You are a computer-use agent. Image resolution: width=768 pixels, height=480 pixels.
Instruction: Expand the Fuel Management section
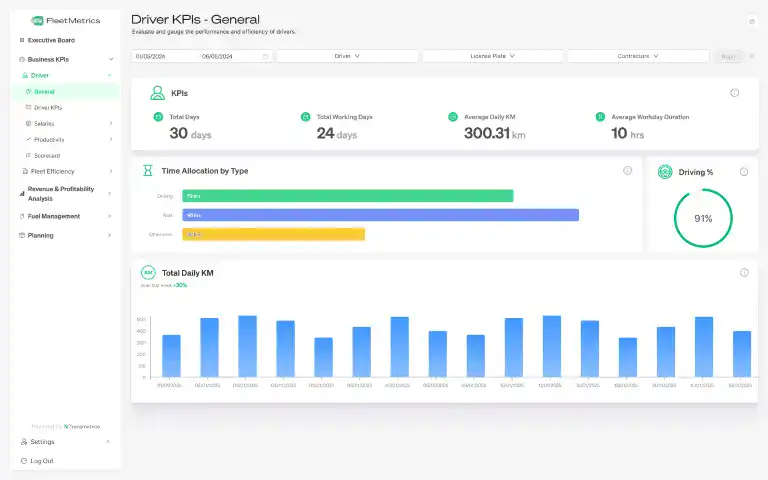point(110,216)
